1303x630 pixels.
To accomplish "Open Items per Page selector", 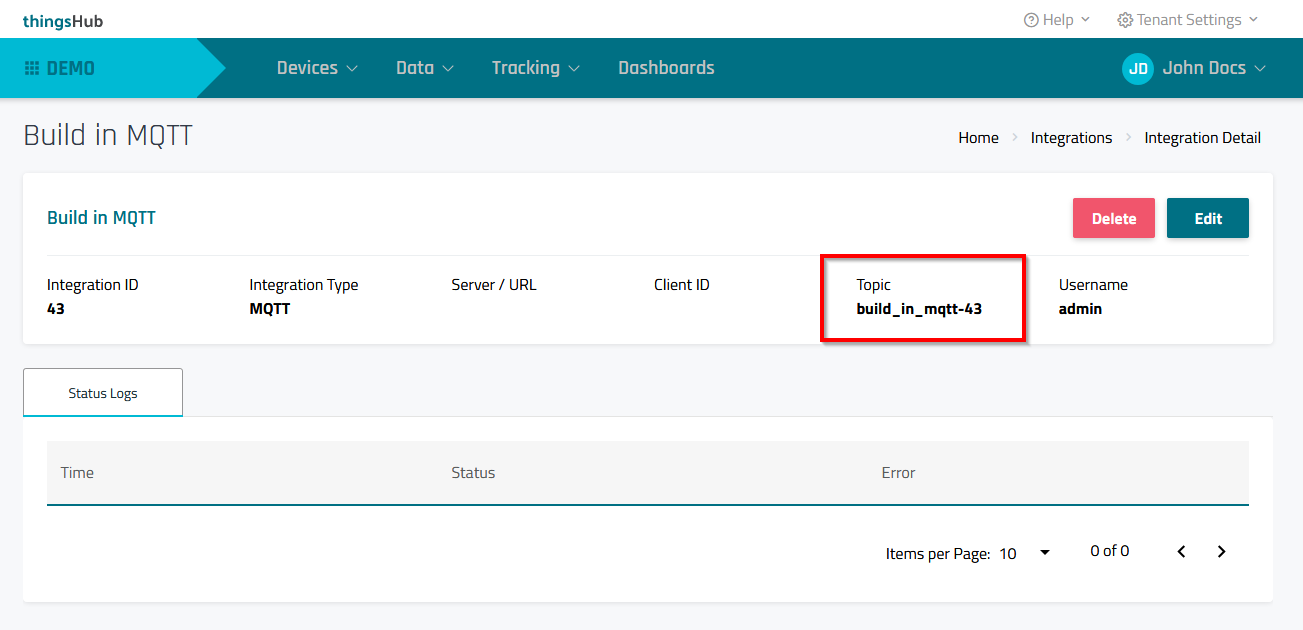I will (1025, 553).
